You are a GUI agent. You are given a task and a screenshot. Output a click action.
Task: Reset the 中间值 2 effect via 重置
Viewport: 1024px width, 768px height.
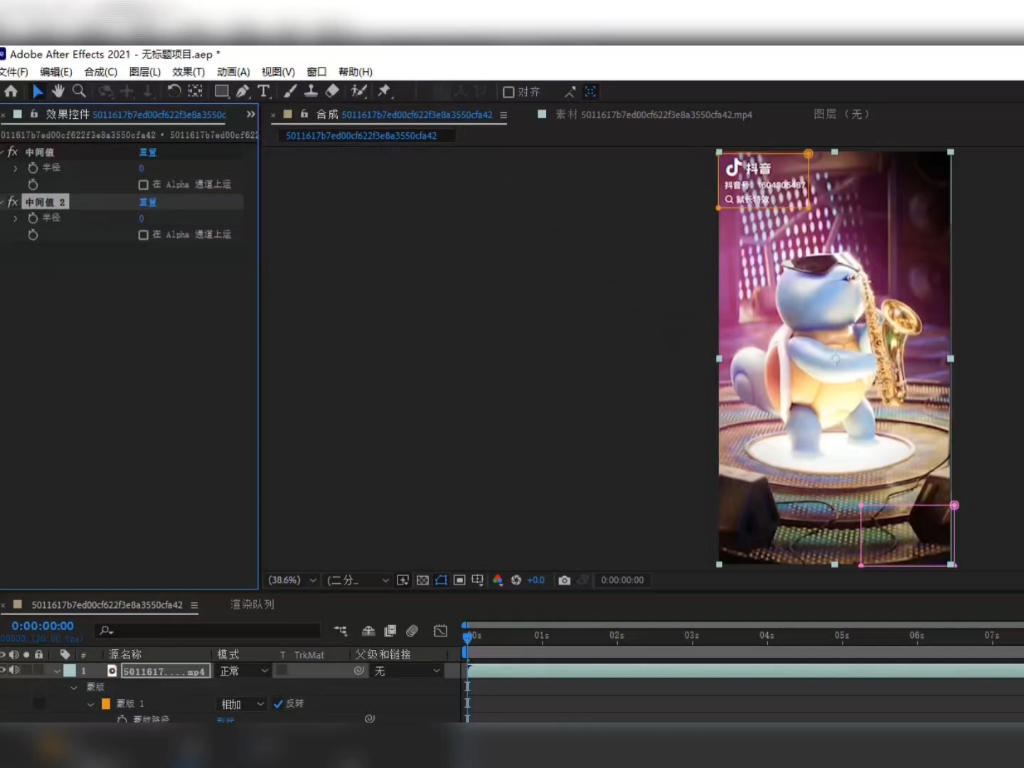pos(148,202)
